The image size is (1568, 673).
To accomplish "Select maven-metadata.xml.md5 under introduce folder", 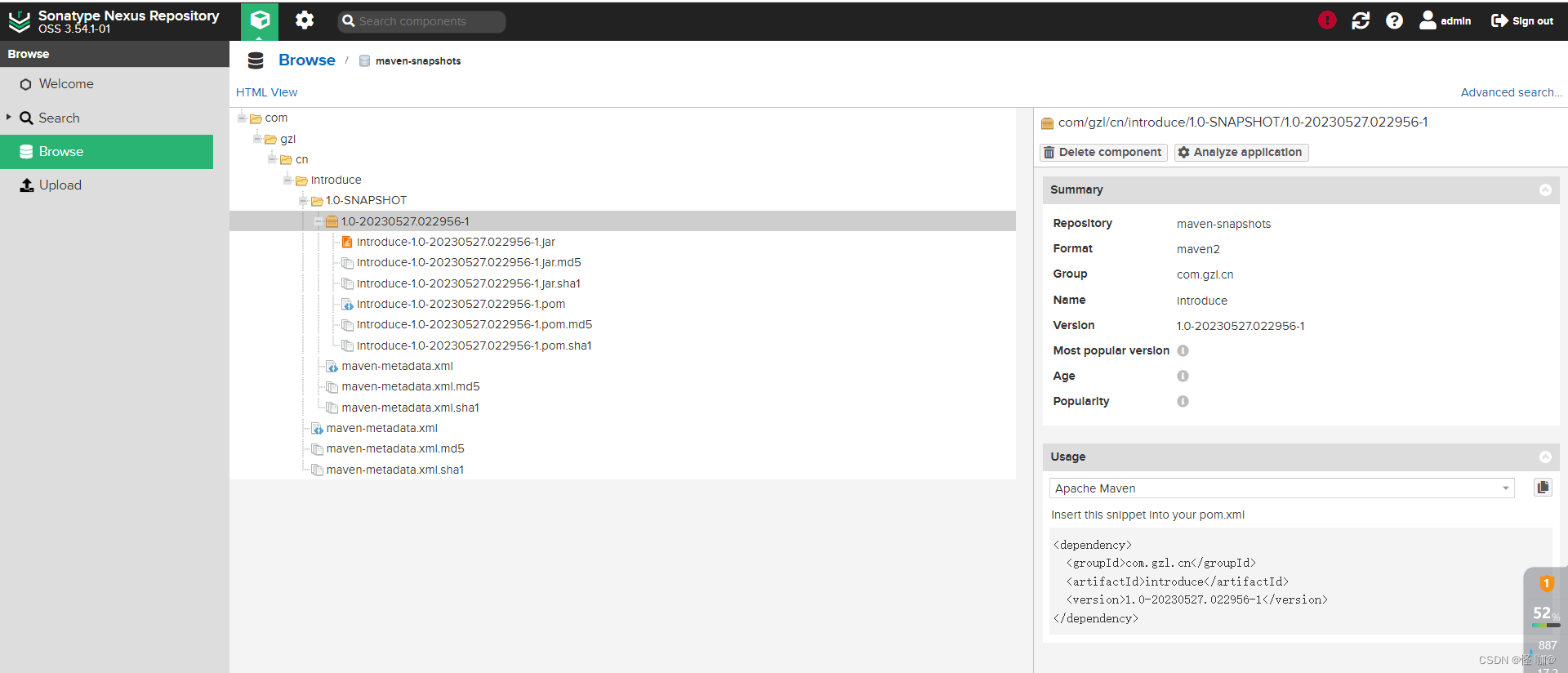I will coord(395,448).
